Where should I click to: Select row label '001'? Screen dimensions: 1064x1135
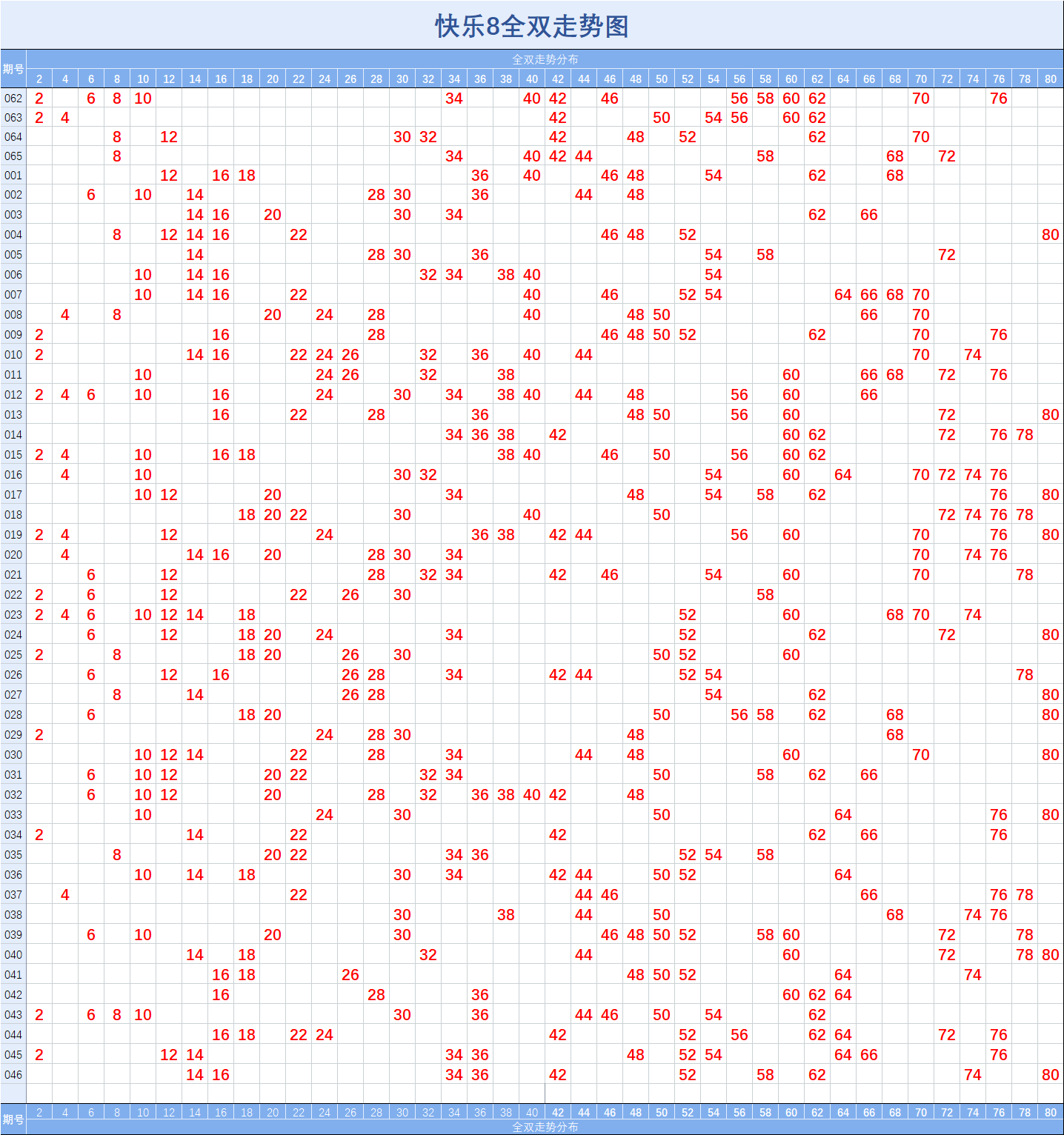pyautogui.click(x=13, y=176)
